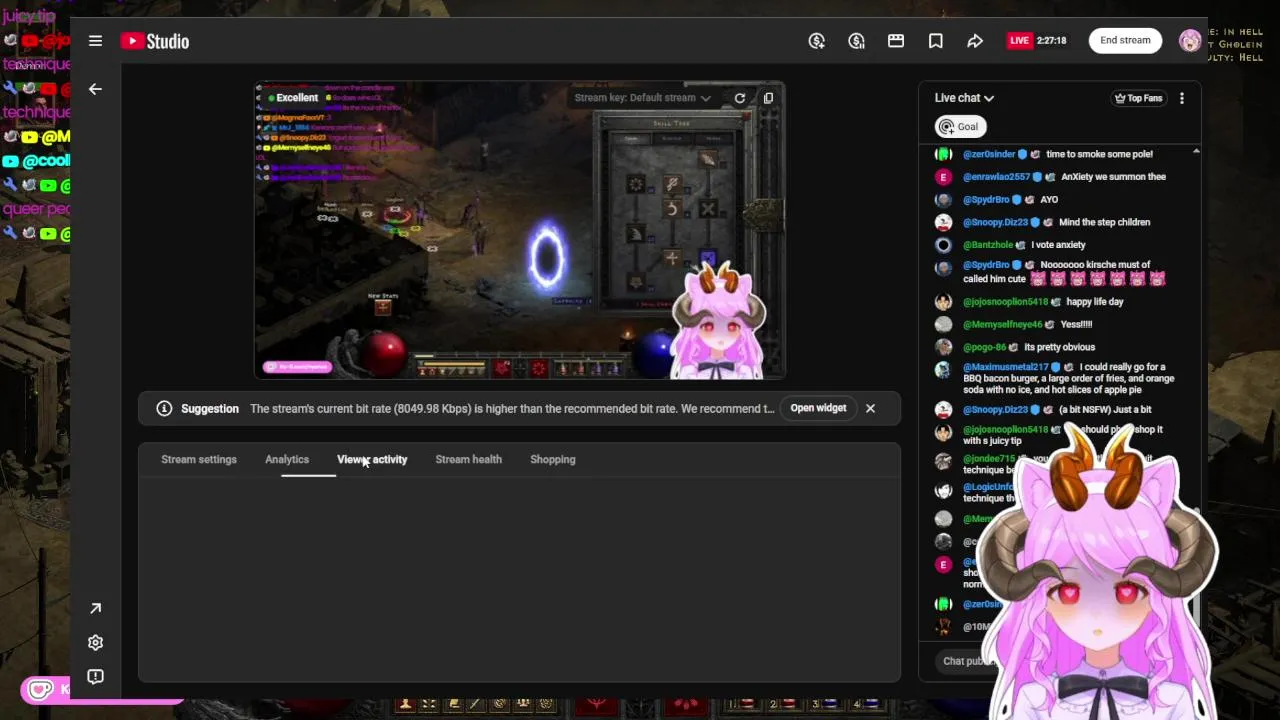1280x720 pixels.
Task: Click the stream preview video thumbnail
Action: pyautogui.click(x=519, y=231)
